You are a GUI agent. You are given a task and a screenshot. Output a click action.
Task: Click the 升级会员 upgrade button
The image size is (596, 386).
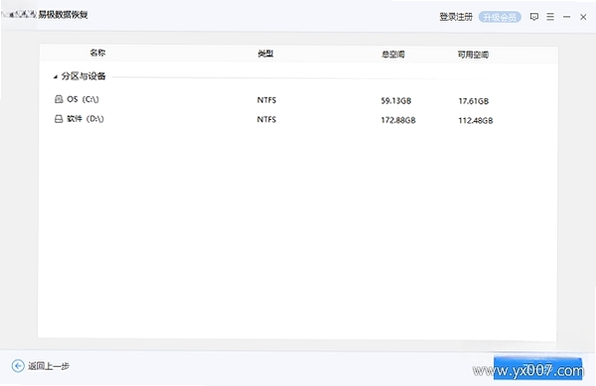point(499,17)
